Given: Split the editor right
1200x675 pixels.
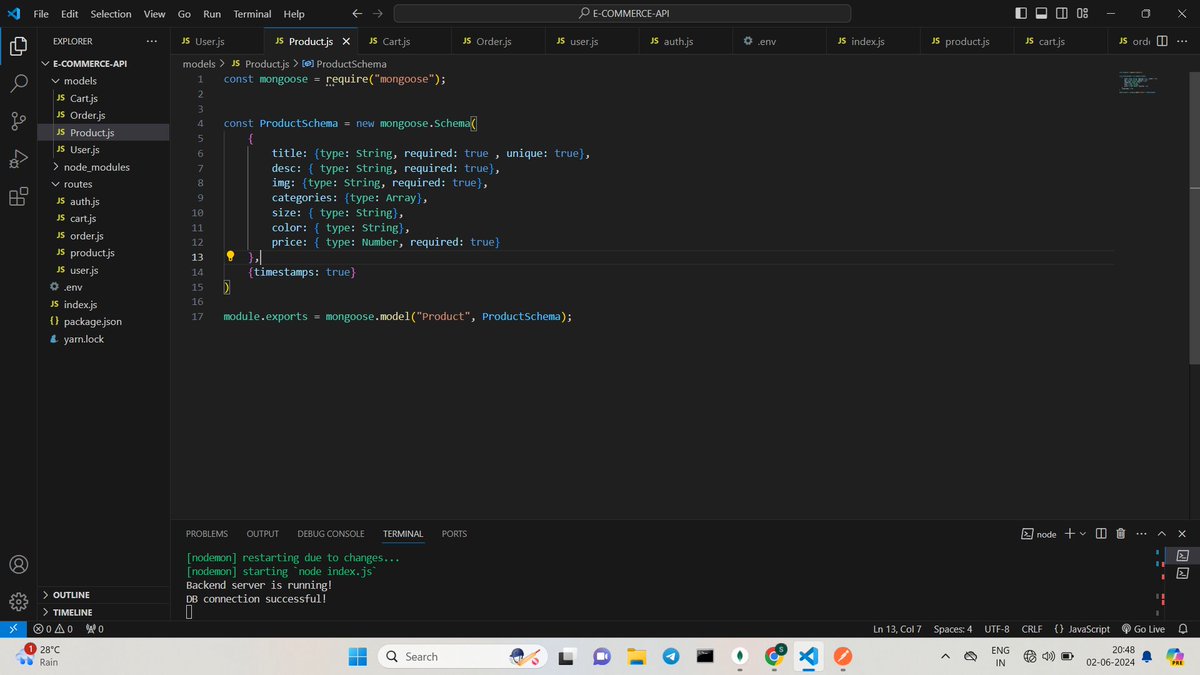Looking at the screenshot, I should tap(1162, 41).
